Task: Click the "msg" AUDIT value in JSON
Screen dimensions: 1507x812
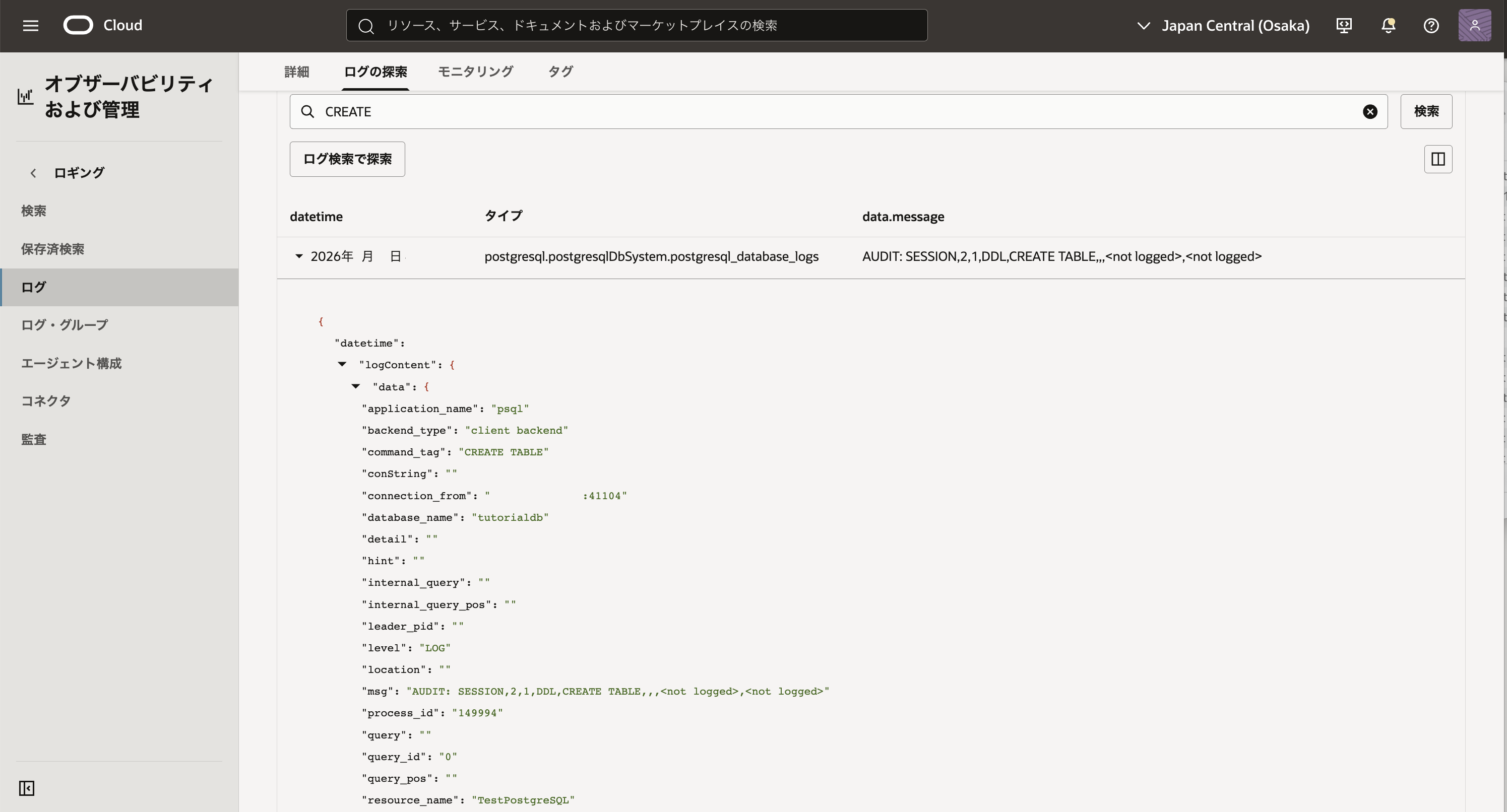Action: (x=618, y=692)
